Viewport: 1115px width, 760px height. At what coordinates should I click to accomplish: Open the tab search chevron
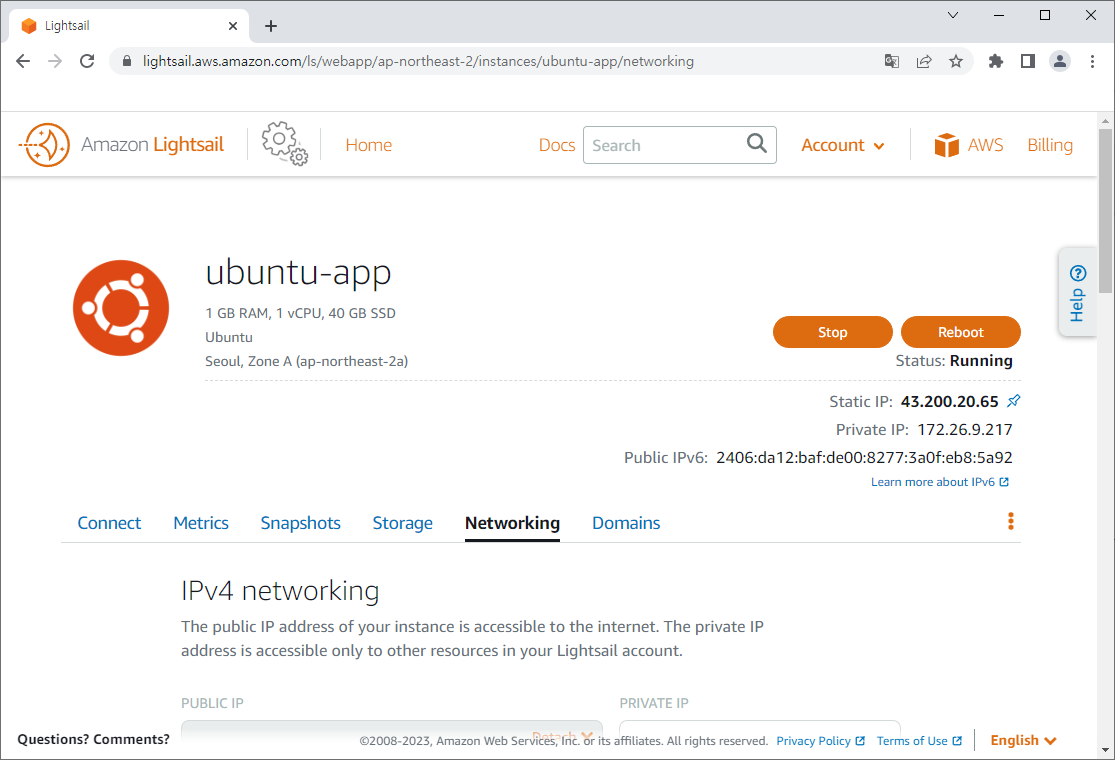(x=953, y=15)
